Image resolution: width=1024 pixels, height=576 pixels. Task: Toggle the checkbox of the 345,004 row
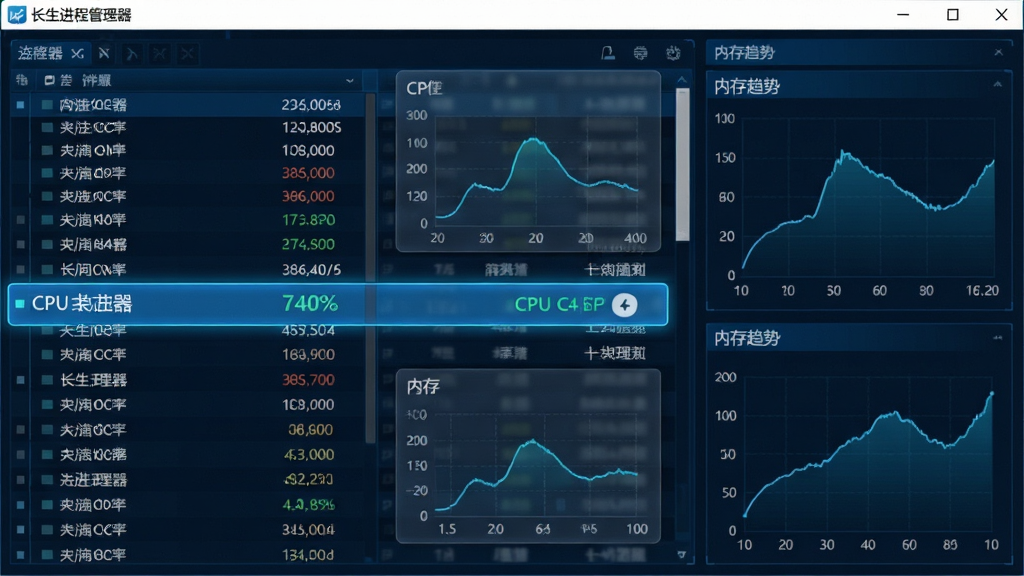pyautogui.click(x=20, y=530)
